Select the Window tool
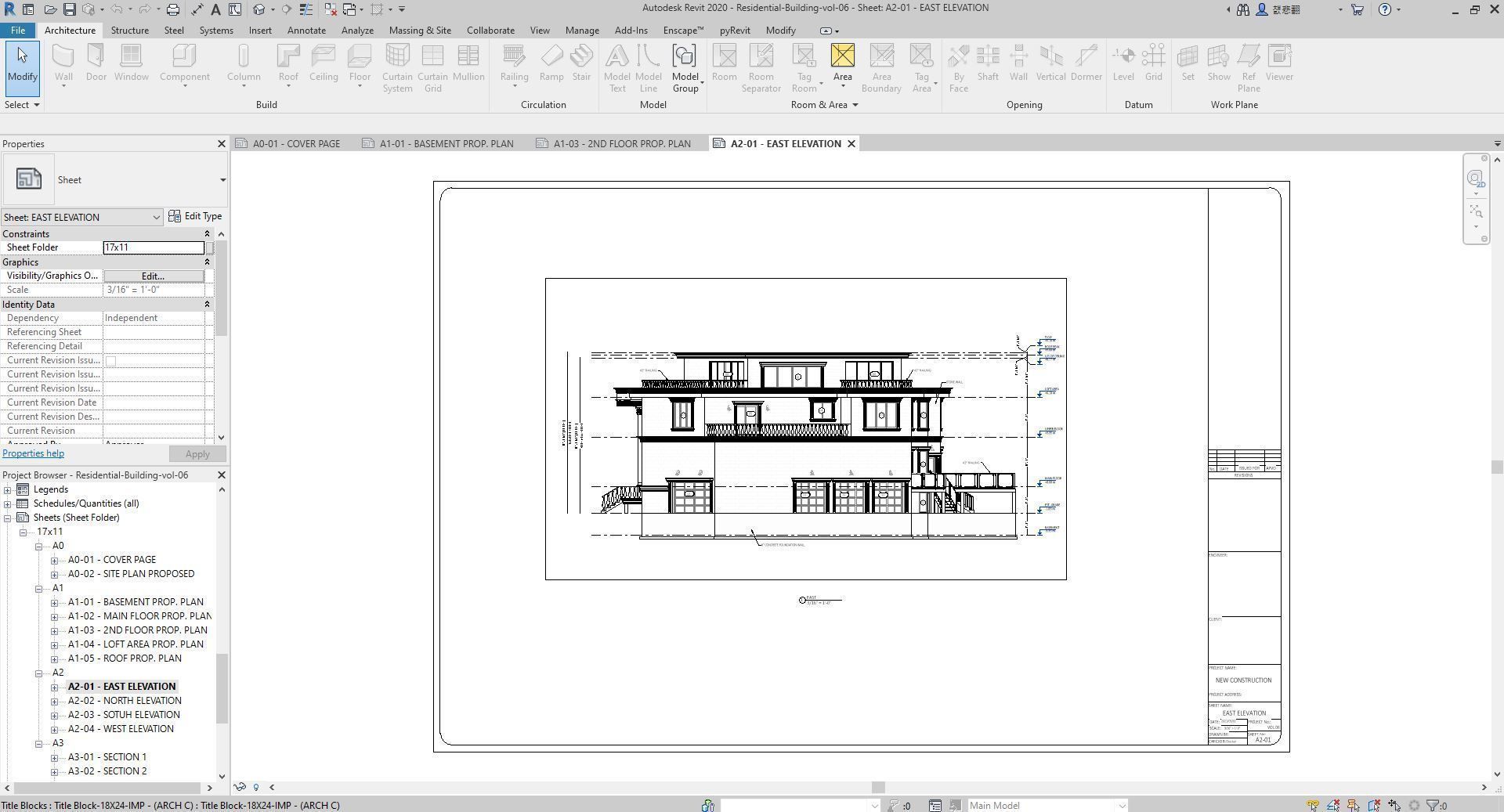The width and height of the screenshot is (1504, 812). (x=131, y=63)
